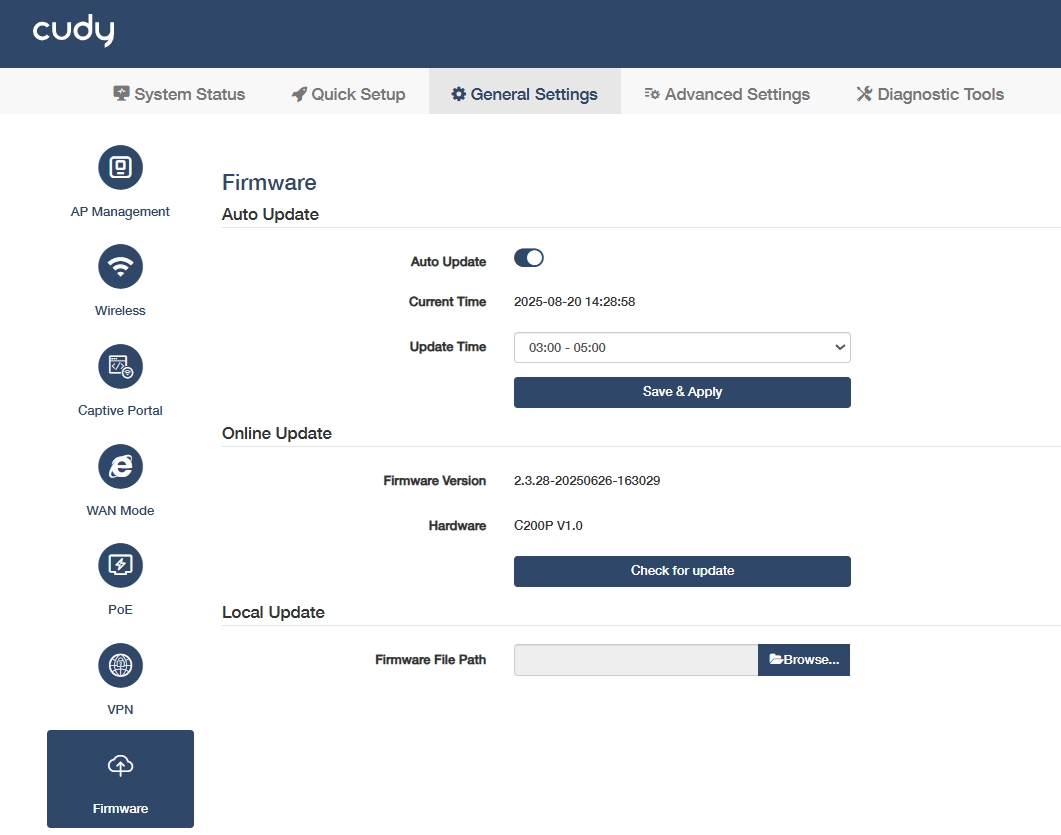The height and width of the screenshot is (835, 1061).
Task: Click the folder icon on Browse button
Action: tap(776, 659)
